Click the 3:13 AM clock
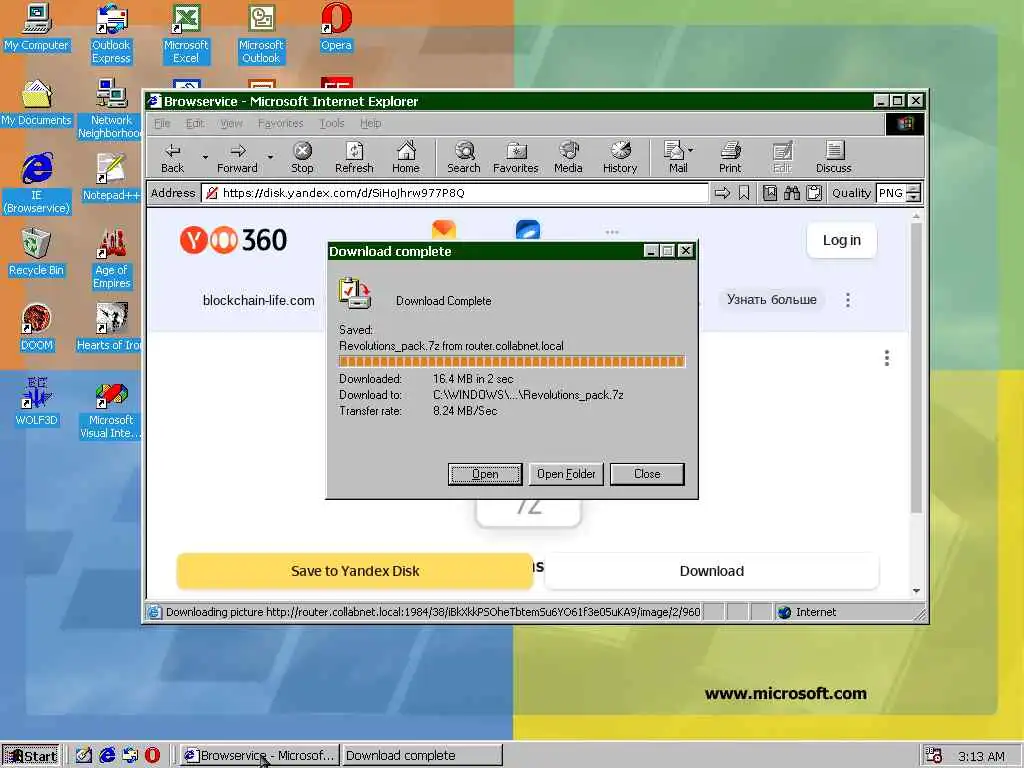 coord(981,756)
